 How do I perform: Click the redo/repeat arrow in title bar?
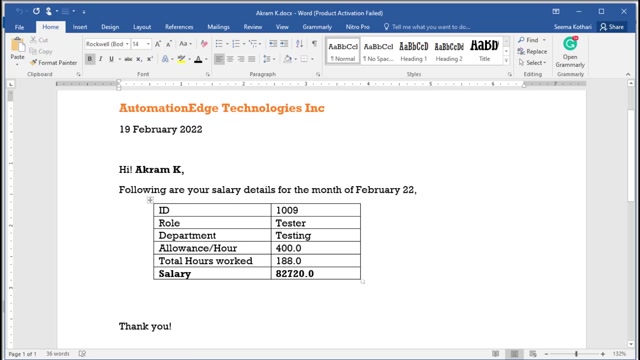[x=36, y=11]
